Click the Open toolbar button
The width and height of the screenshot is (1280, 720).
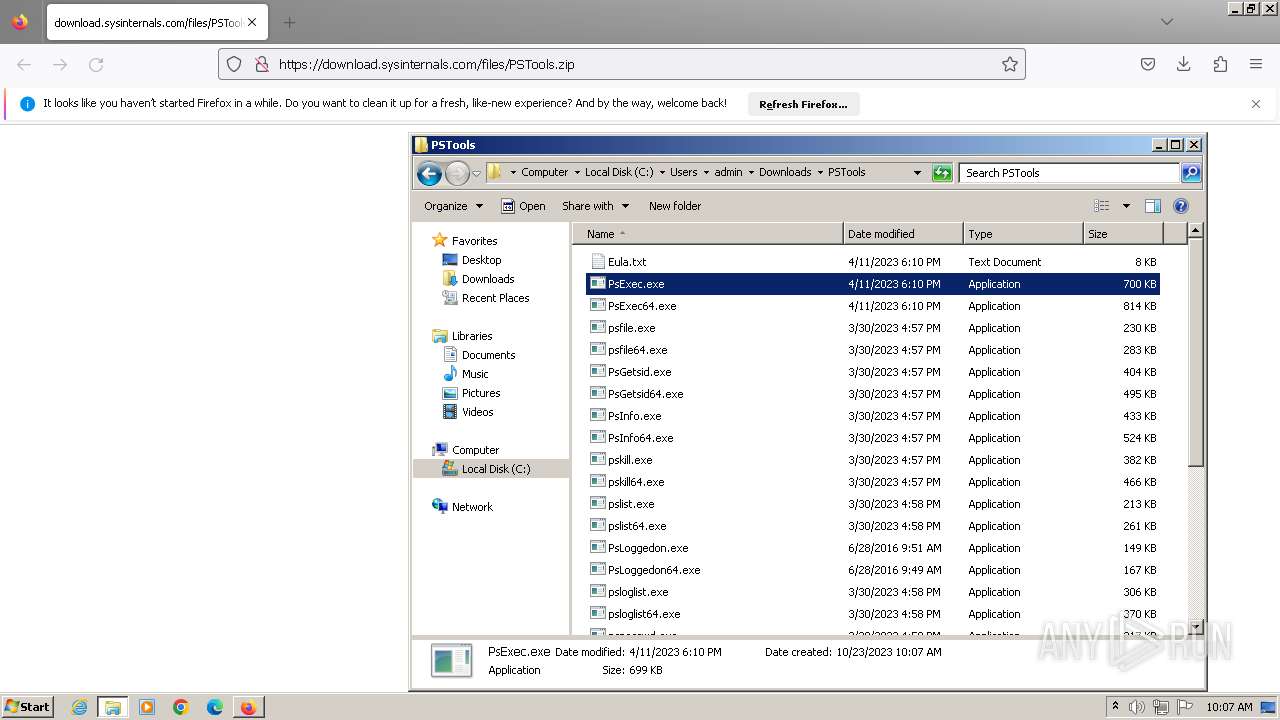pos(523,206)
